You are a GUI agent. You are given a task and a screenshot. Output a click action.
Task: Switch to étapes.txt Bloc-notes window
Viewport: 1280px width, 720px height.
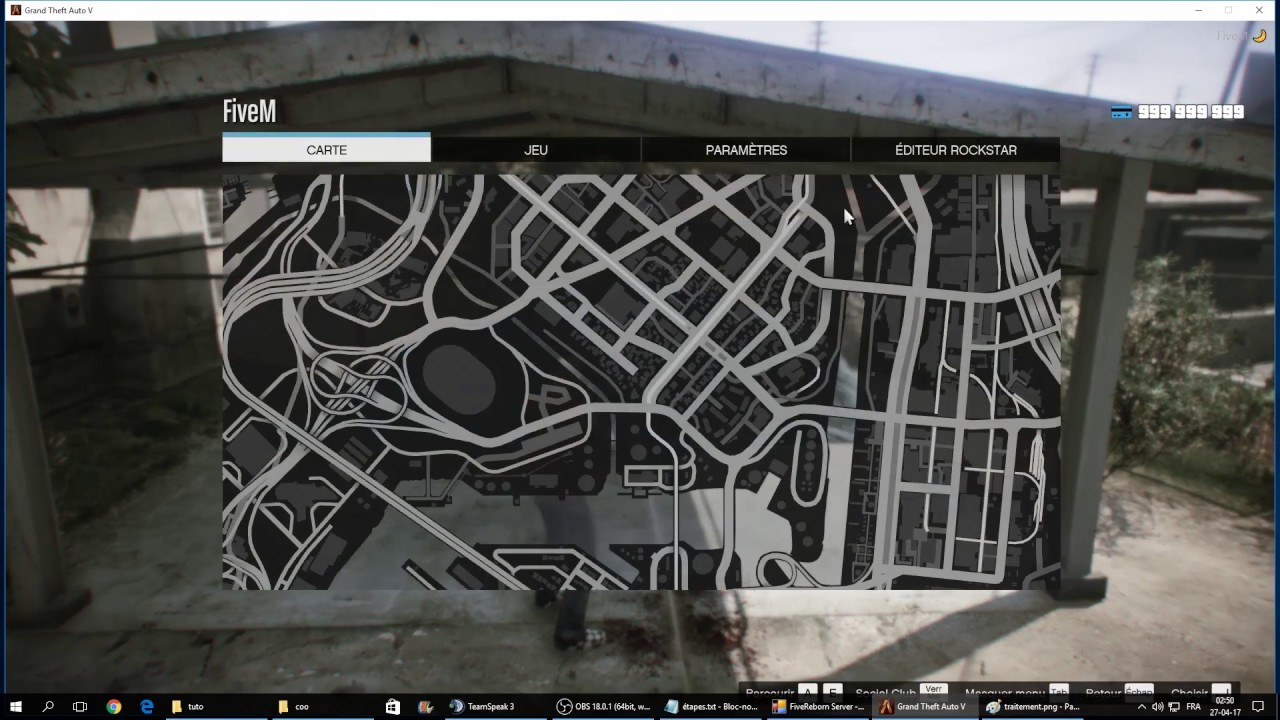[711, 706]
